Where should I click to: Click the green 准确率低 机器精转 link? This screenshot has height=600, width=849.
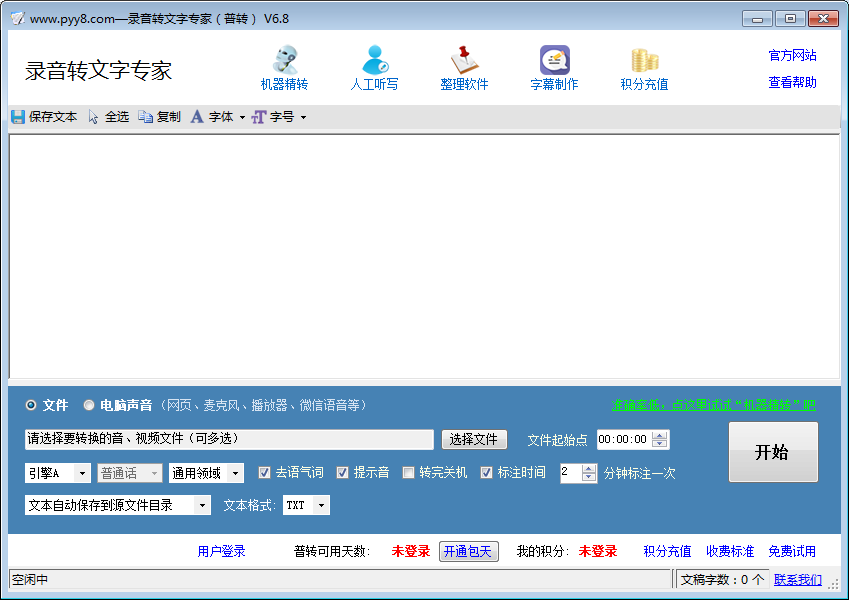click(714, 405)
